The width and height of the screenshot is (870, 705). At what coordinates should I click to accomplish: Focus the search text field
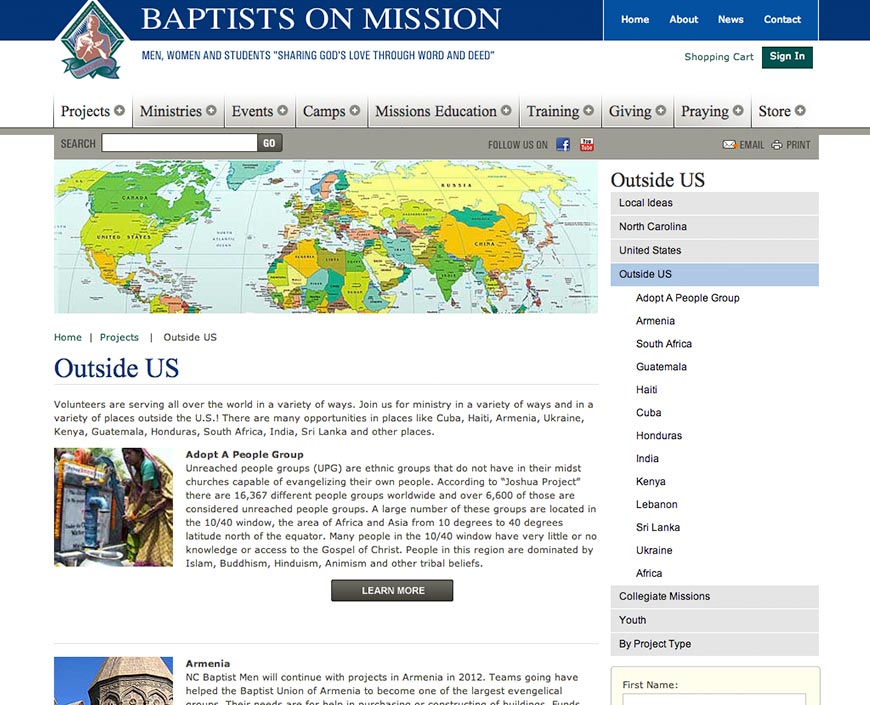tap(180, 143)
